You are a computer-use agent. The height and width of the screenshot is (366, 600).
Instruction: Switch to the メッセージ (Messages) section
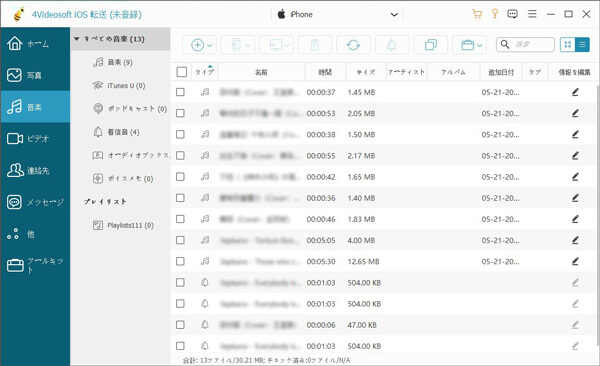tap(35, 202)
